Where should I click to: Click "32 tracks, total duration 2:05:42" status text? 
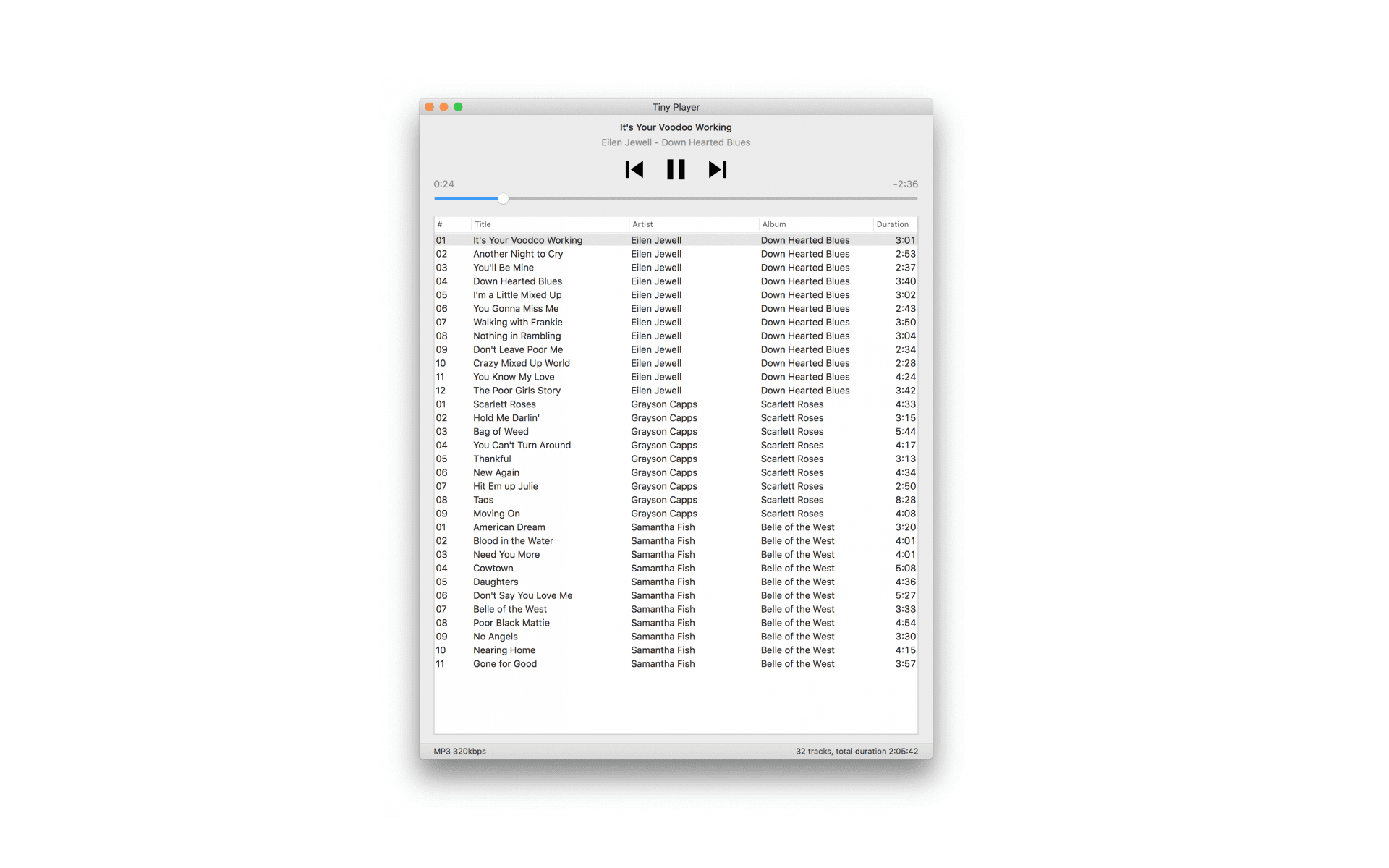[857, 752]
